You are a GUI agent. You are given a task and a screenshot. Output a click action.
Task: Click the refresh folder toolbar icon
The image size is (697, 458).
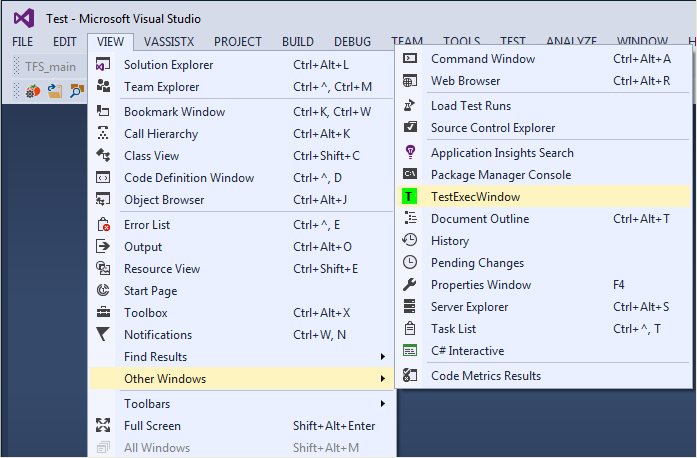click(55, 91)
